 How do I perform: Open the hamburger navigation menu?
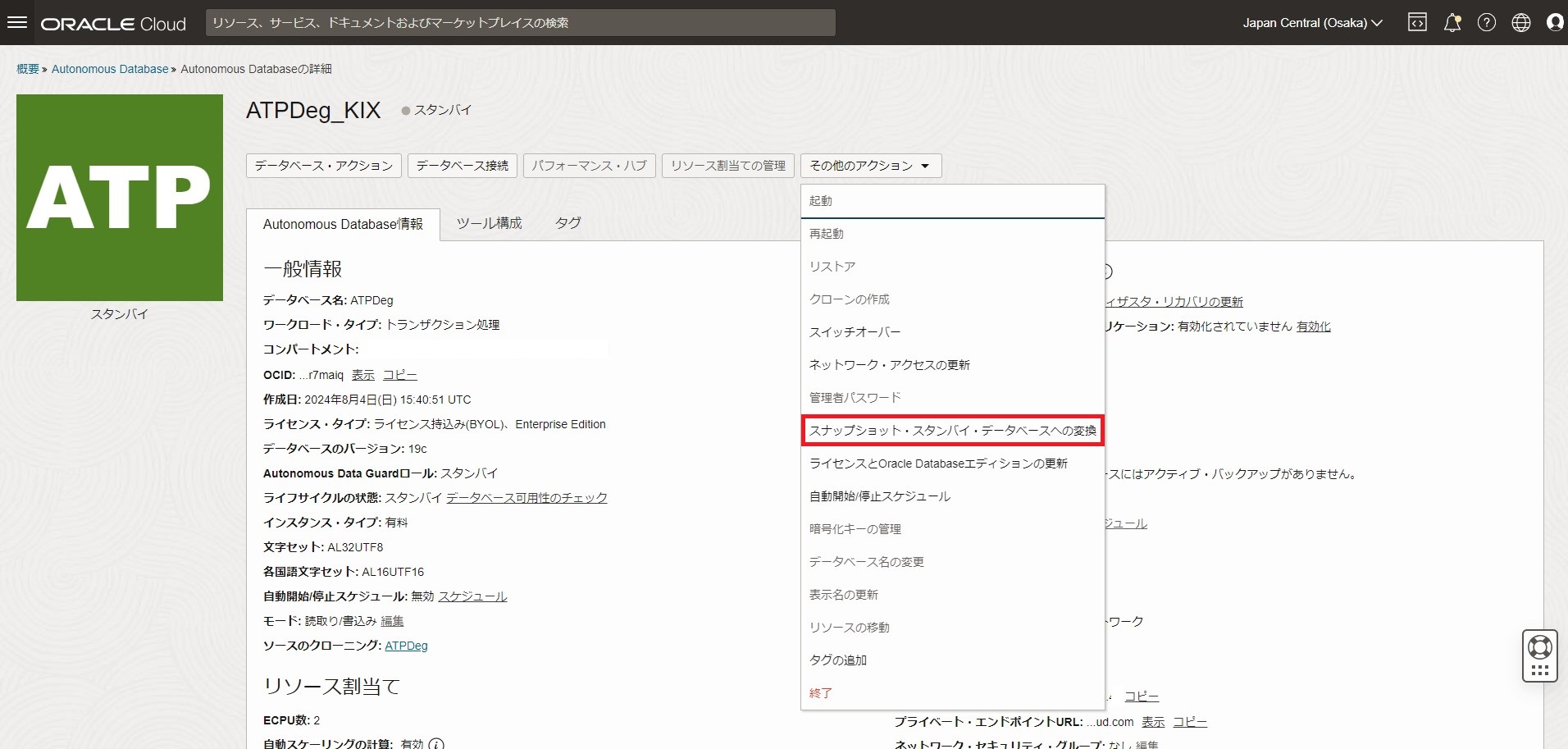[17, 23]
